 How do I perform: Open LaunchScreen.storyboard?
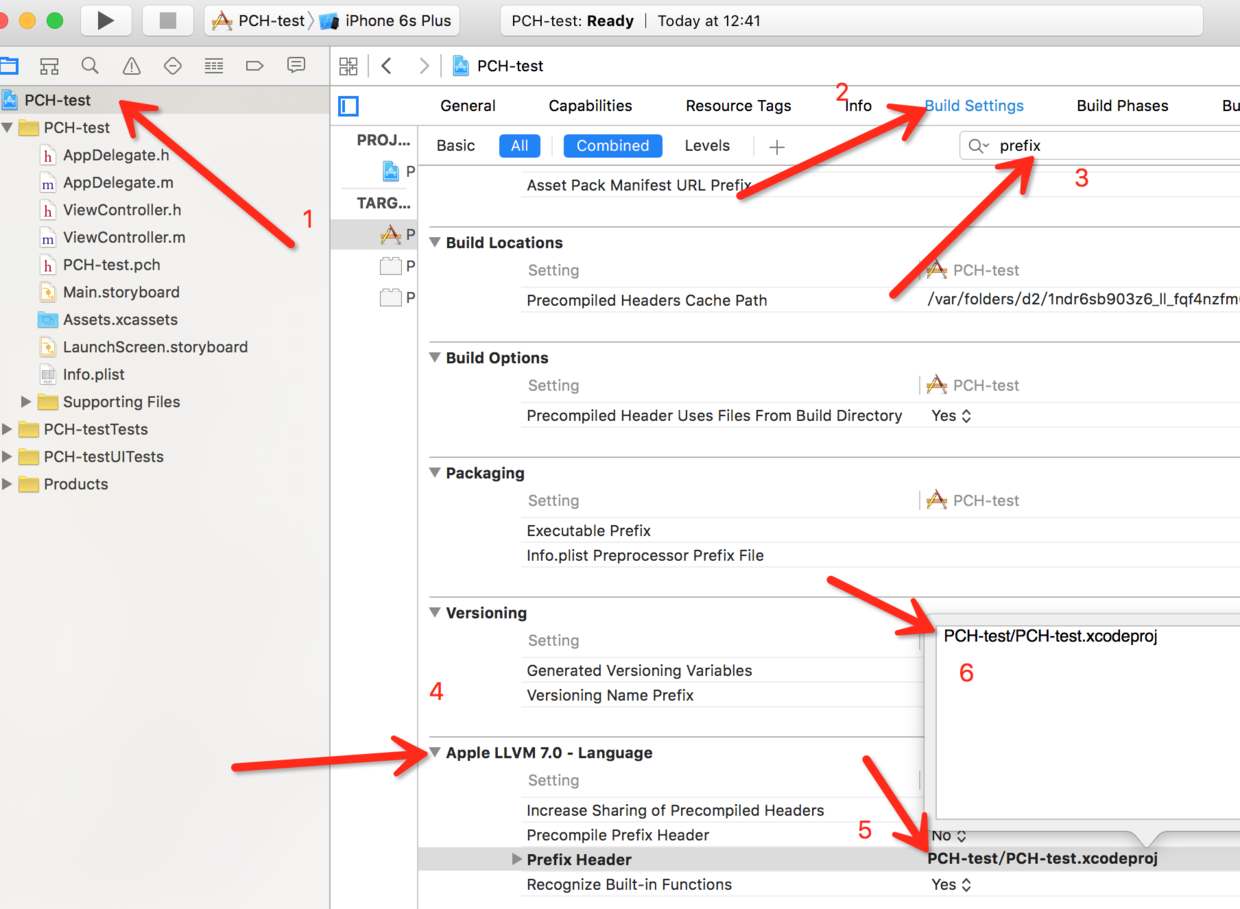(x=155, y=347)
